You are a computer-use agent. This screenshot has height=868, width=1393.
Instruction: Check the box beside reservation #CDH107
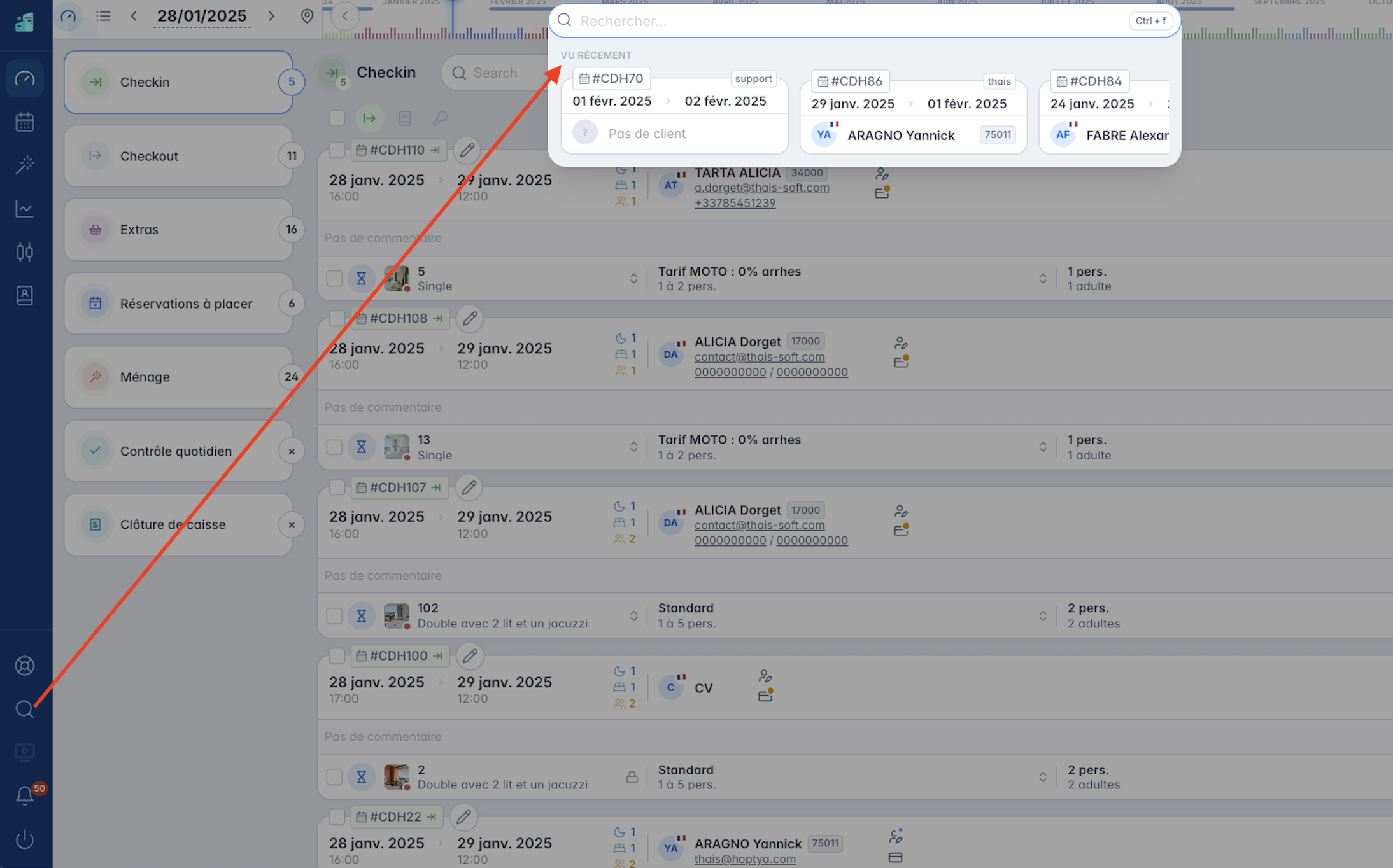click(x=337, y=487)
